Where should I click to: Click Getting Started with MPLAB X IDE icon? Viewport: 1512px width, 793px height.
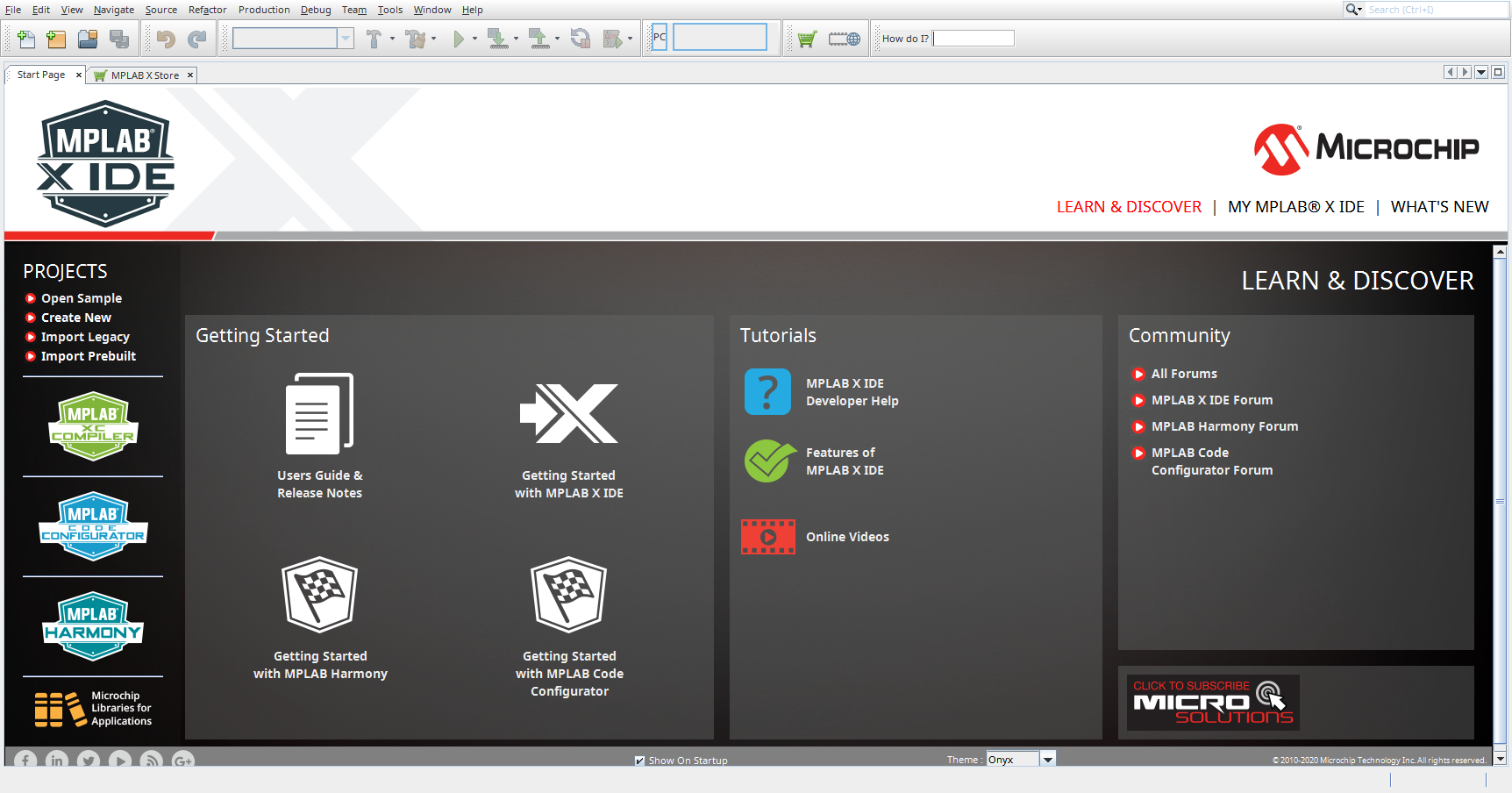pos(569,413)
